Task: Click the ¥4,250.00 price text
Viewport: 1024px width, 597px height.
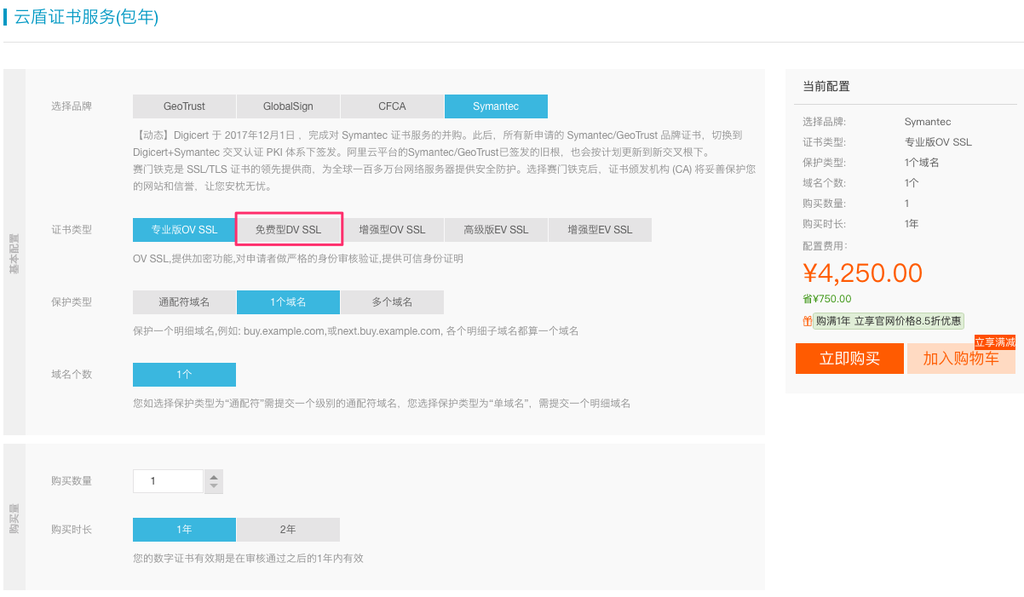Action: click(862, 273)
